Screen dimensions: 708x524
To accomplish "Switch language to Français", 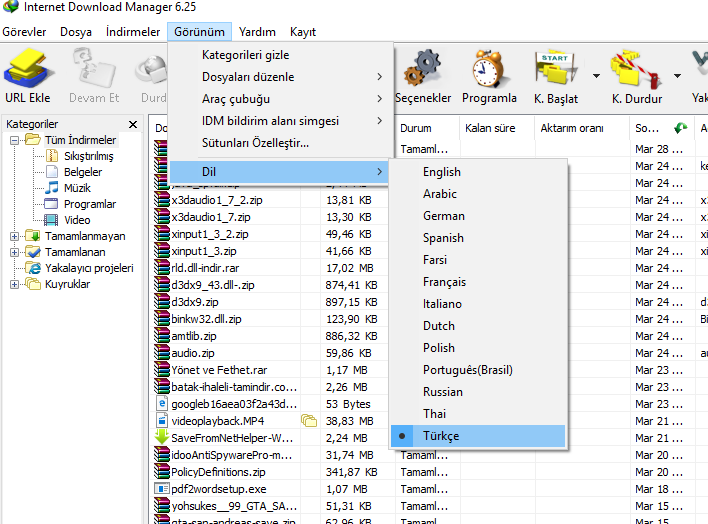I will tap(478, 282).
